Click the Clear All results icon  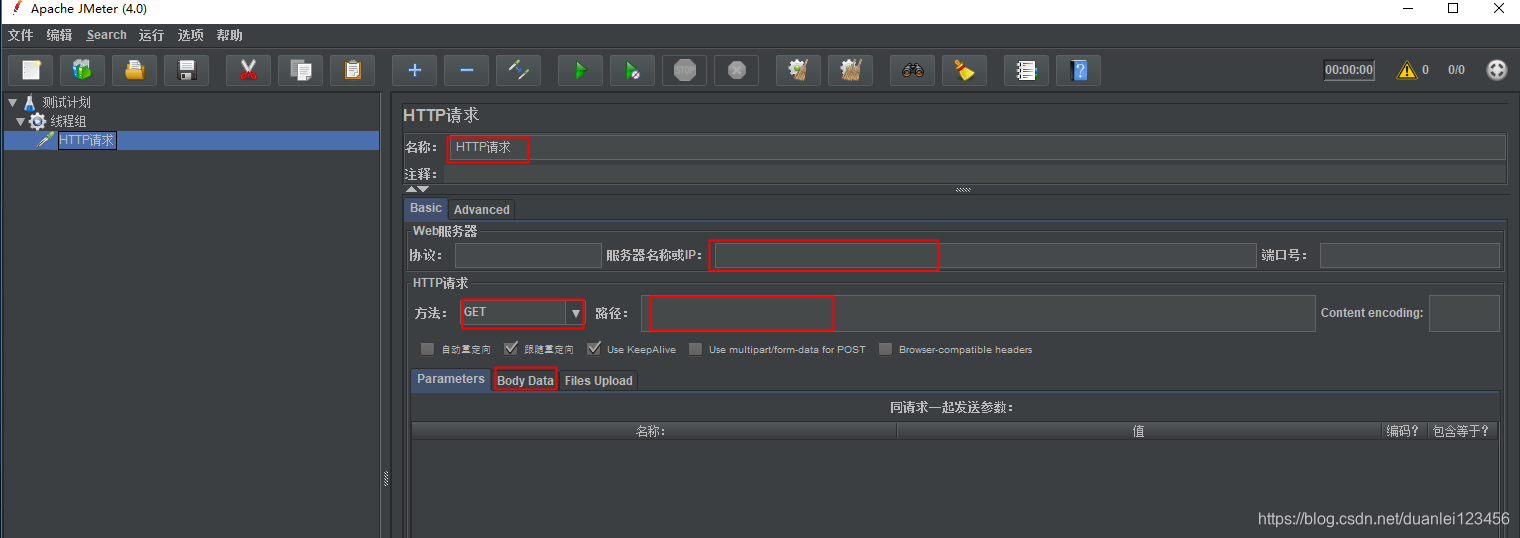[x=850, y=70]
